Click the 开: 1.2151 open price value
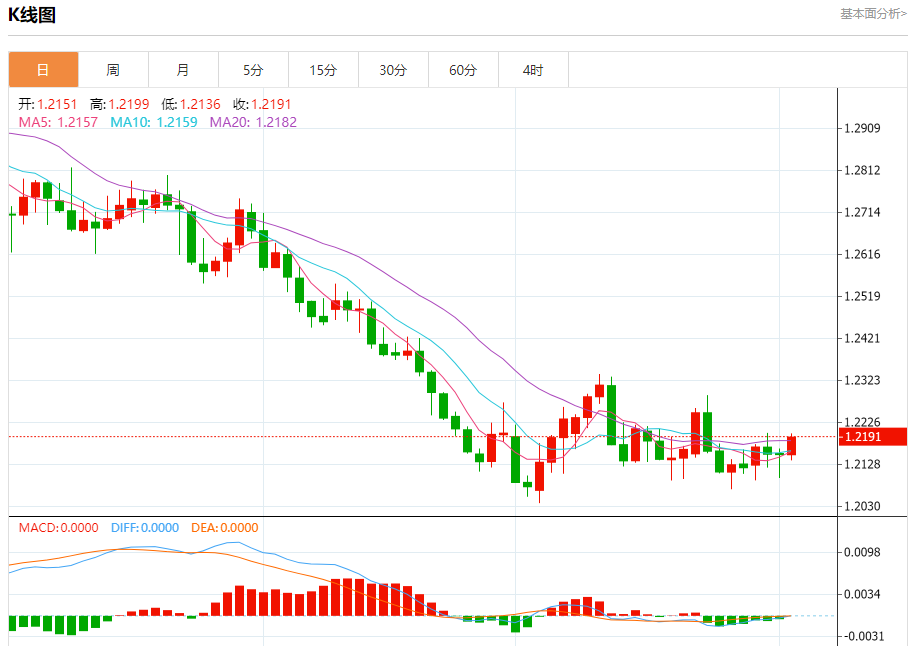 (x=48, y=104)
